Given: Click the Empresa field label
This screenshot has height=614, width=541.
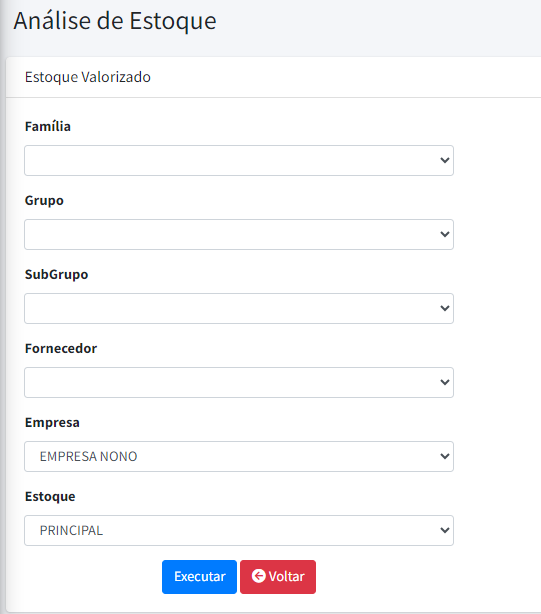Looking at the screenshot, I should pos(52,423).
